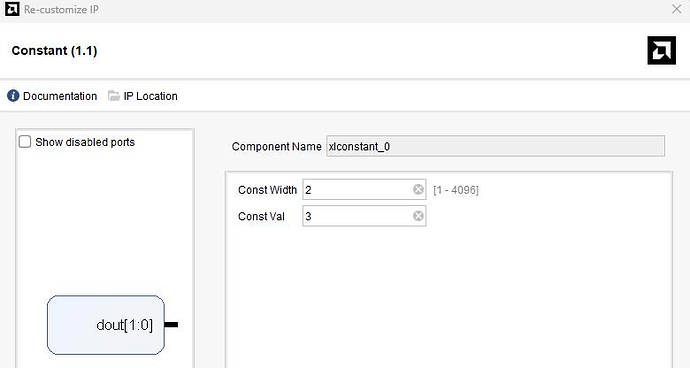Click the Const Width label
The width and height of the screenshot is (690, 368).
[x=268, y=190]
